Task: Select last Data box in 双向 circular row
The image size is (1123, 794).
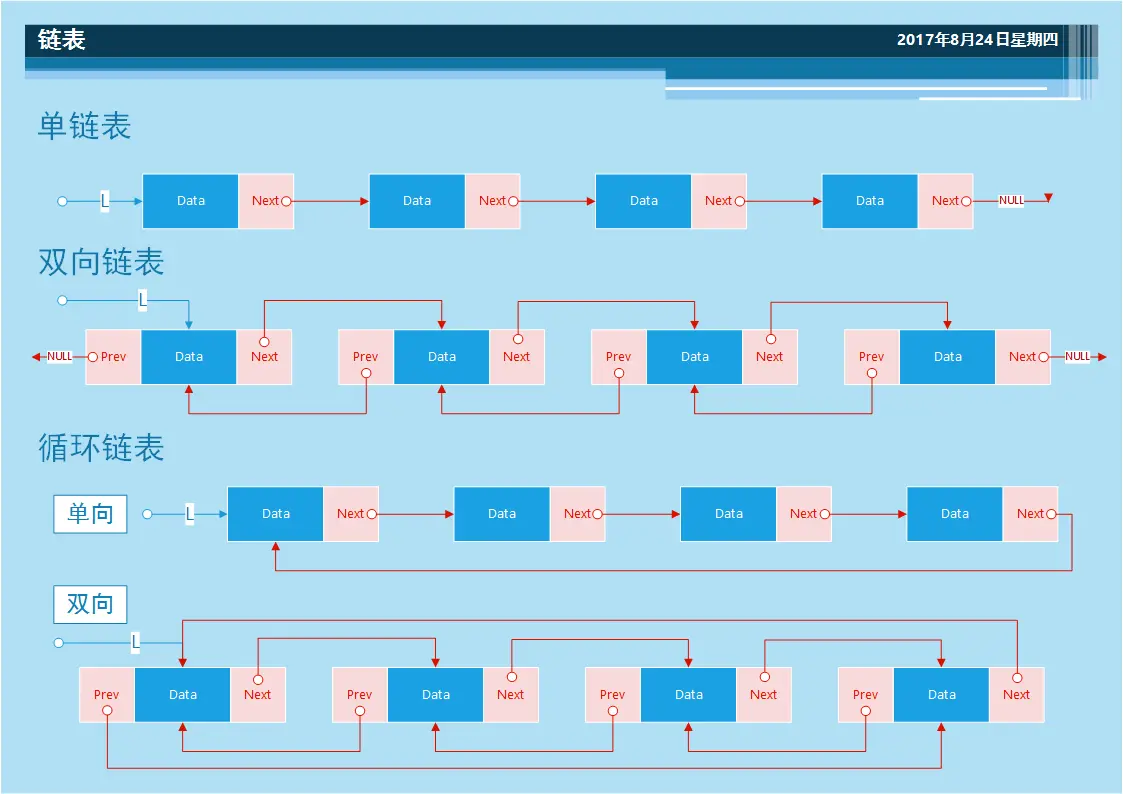Action: (x=941, y=694)
